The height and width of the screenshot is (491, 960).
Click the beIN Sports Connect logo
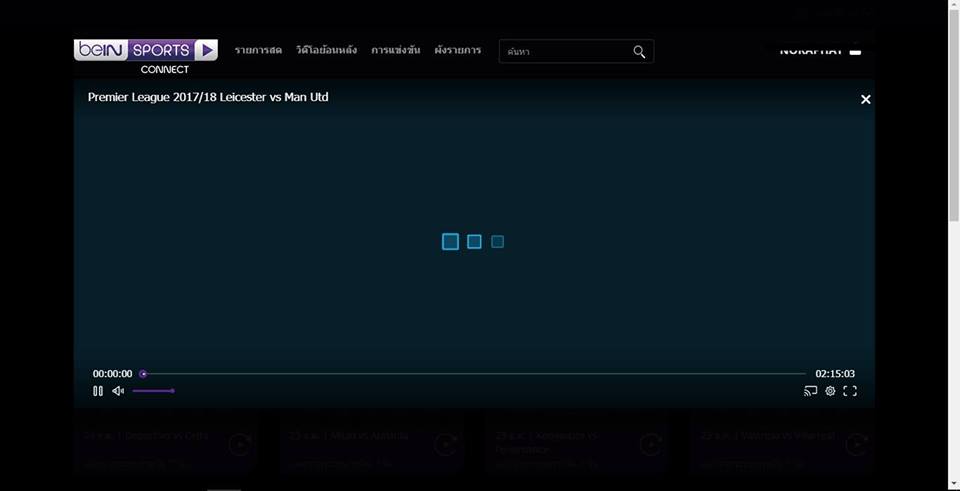point(146,56)
